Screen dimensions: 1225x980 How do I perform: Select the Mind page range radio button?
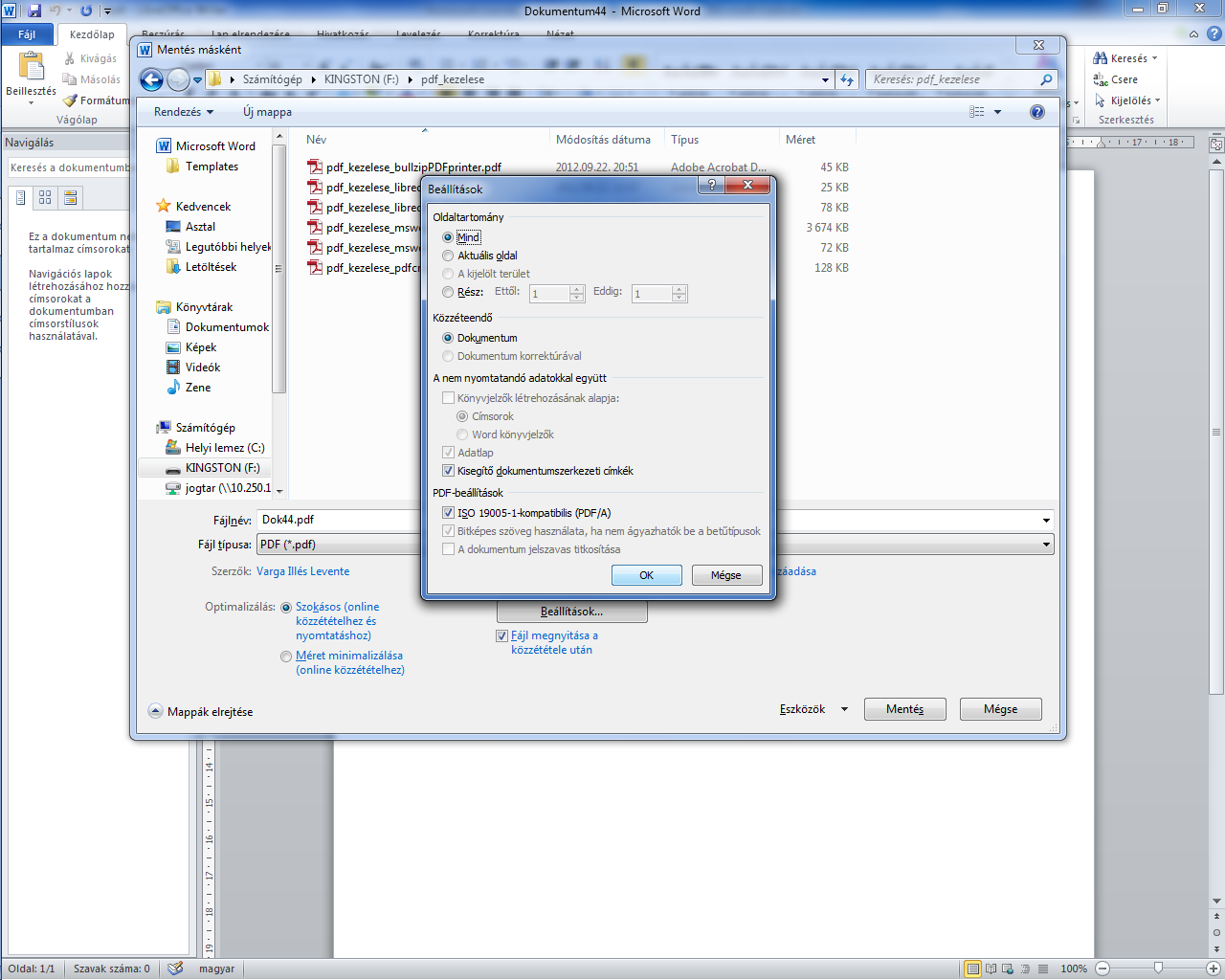tap(448, 237)
